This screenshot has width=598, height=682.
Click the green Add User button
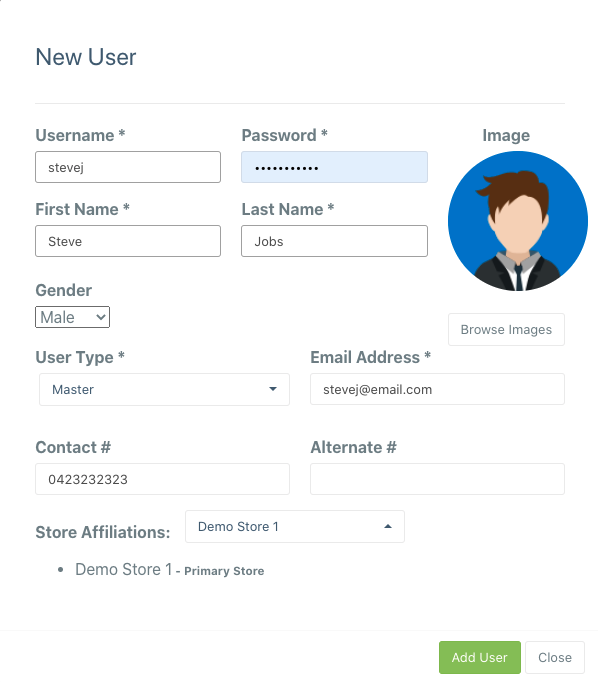click(480, 657)
